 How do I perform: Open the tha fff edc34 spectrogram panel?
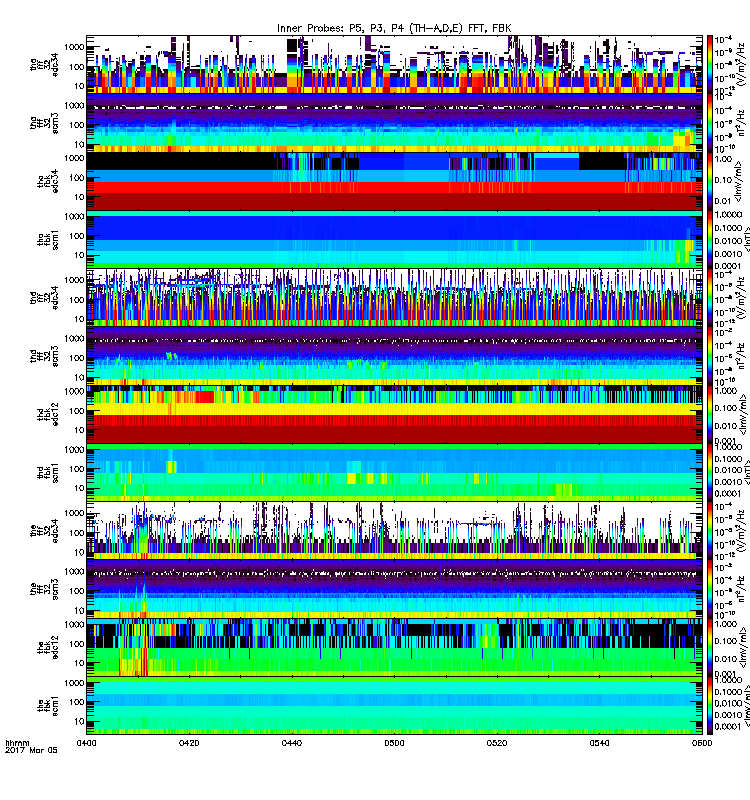(394, 65)
